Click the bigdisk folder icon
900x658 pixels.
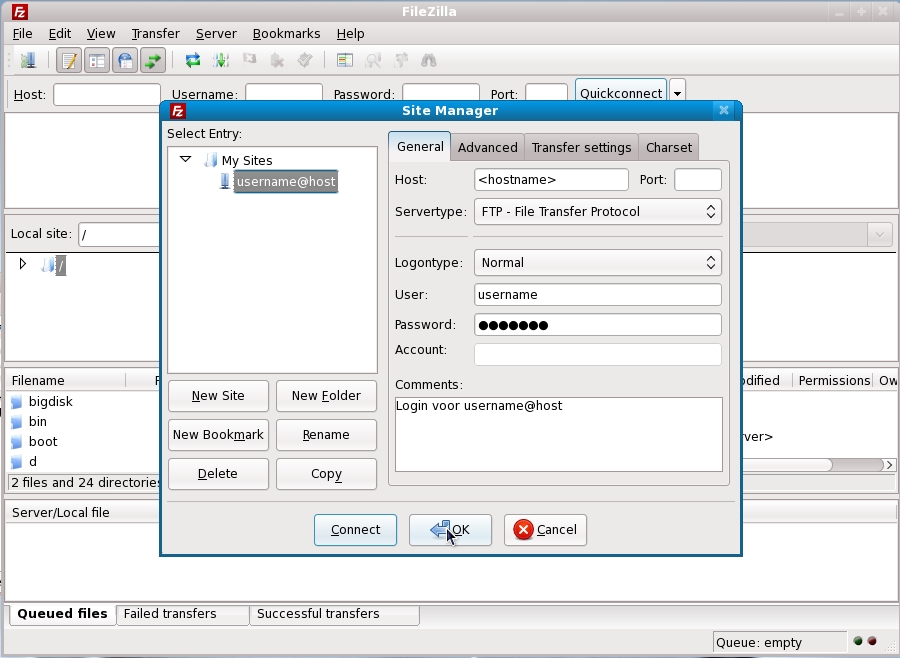tap(17, 402)
